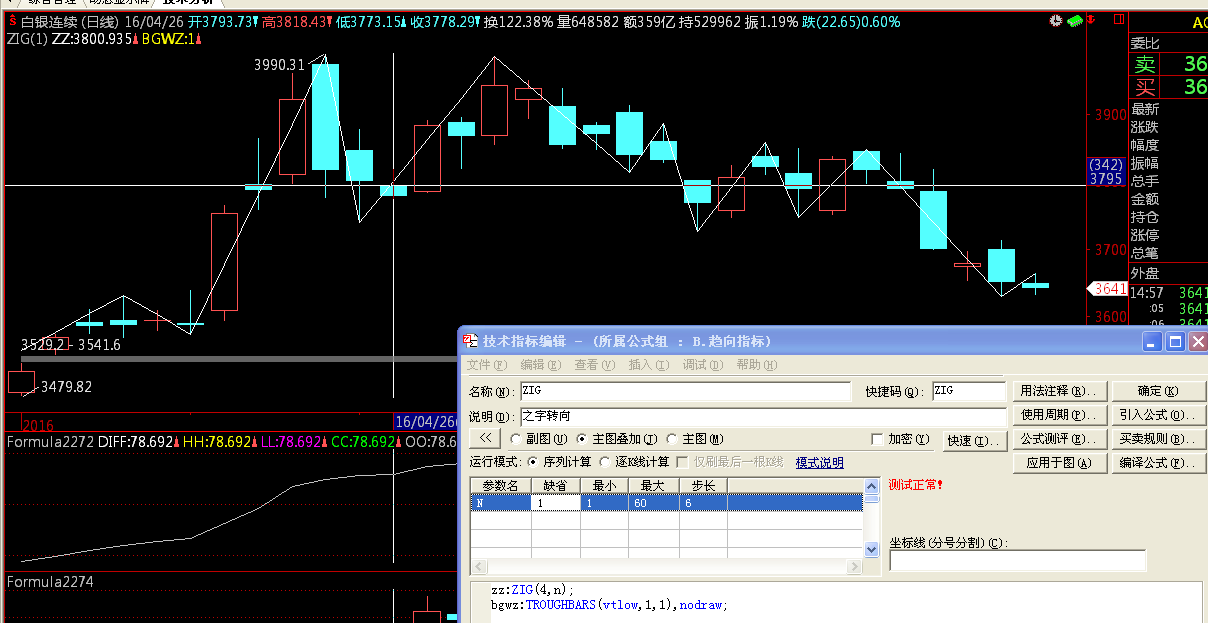
Task: Click the 测试正常! status text
Action: [x=916, y=485]
